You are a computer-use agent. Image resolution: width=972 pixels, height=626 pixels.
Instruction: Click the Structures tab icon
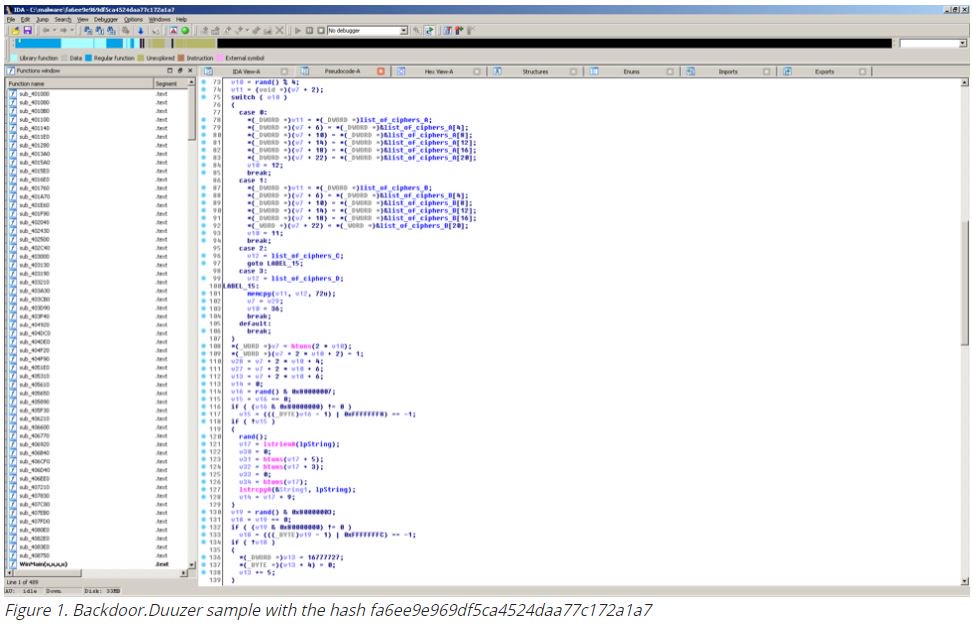[x=497, y=71]
